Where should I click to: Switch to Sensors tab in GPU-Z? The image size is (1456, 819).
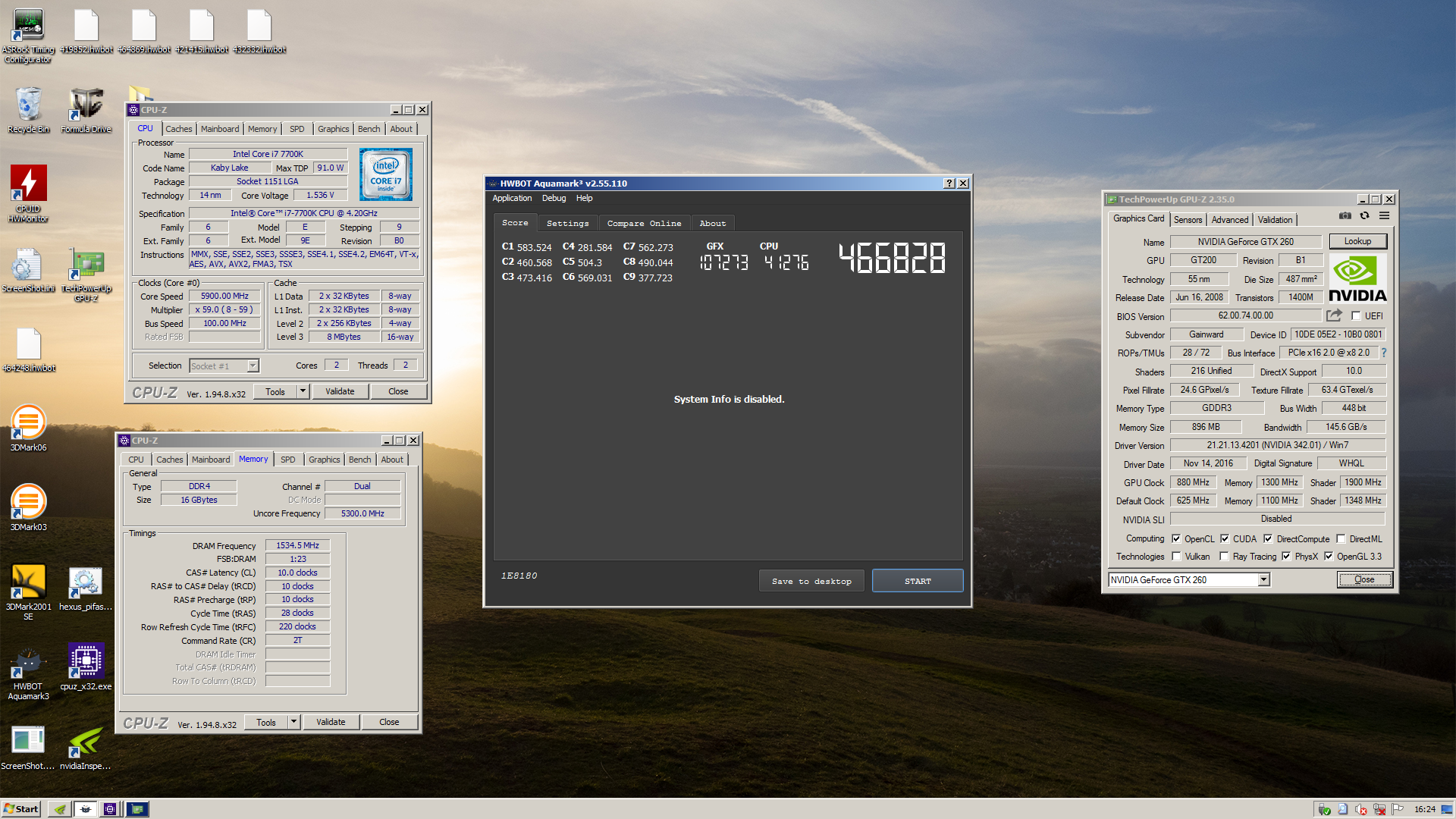coord(1188,220)
